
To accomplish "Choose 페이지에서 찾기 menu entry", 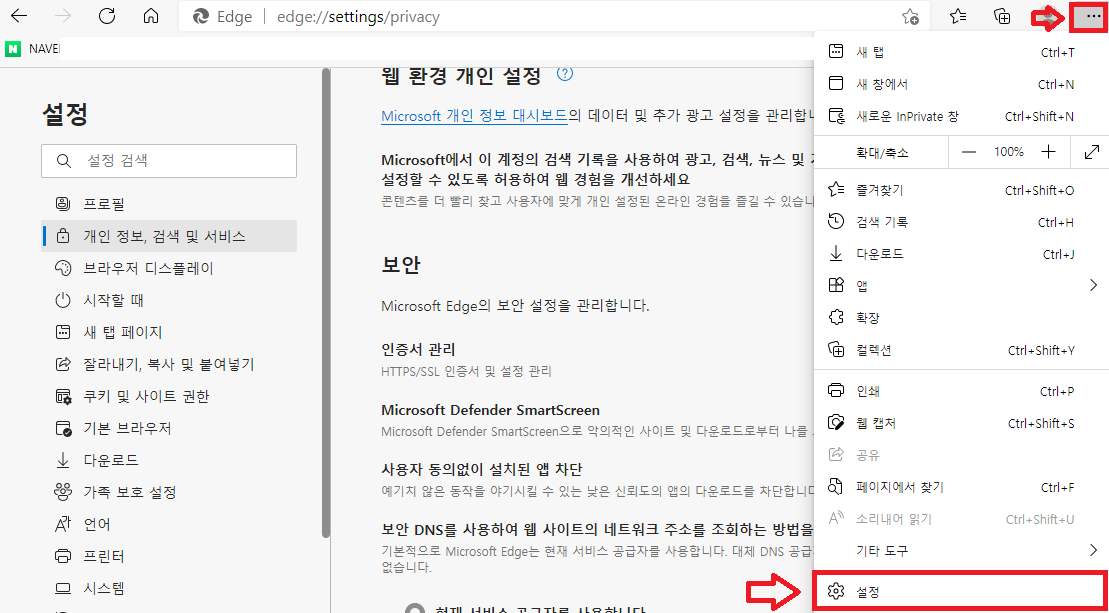I will point(961,487).
